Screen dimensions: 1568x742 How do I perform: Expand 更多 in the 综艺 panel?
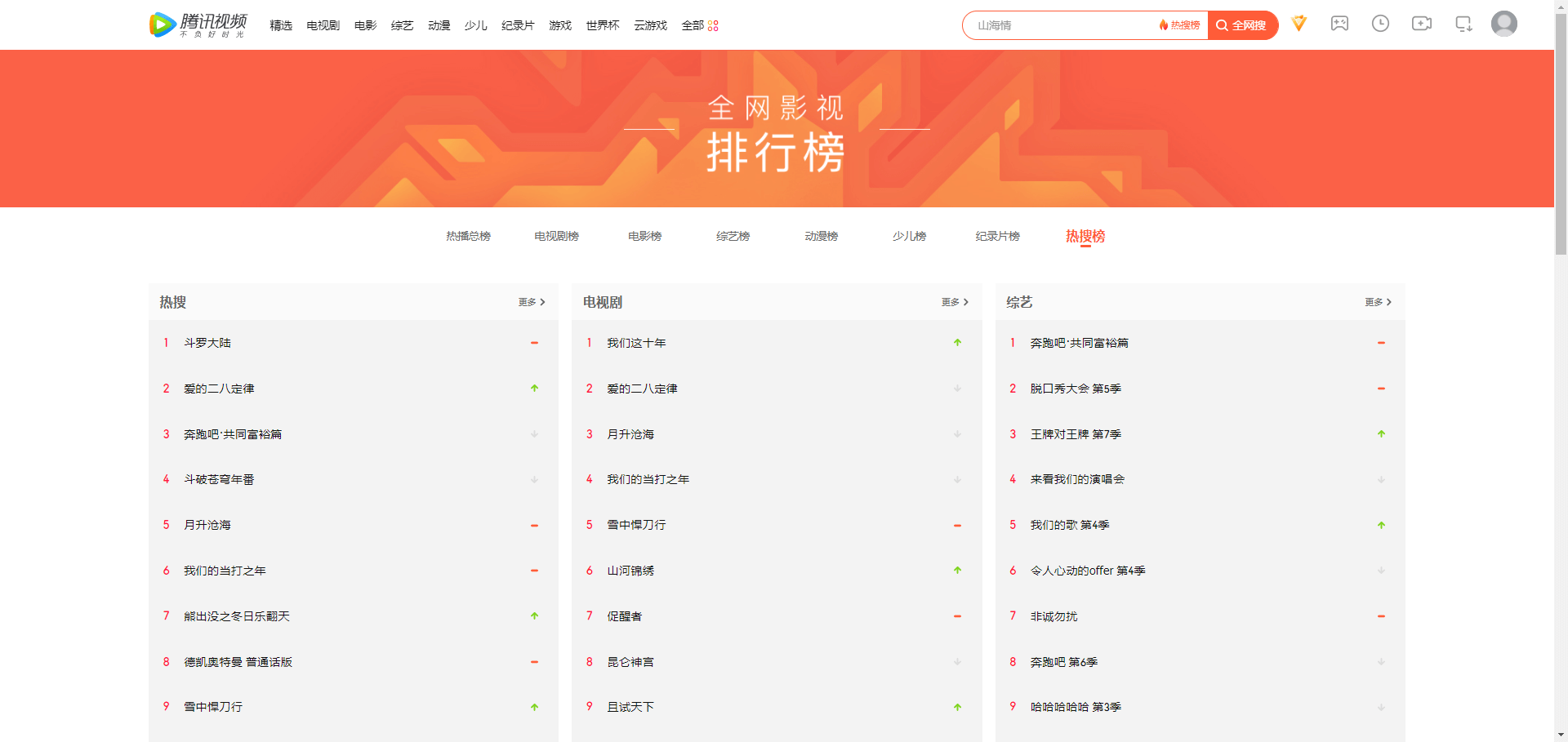pyautogui.click(x=1378, y=302)
